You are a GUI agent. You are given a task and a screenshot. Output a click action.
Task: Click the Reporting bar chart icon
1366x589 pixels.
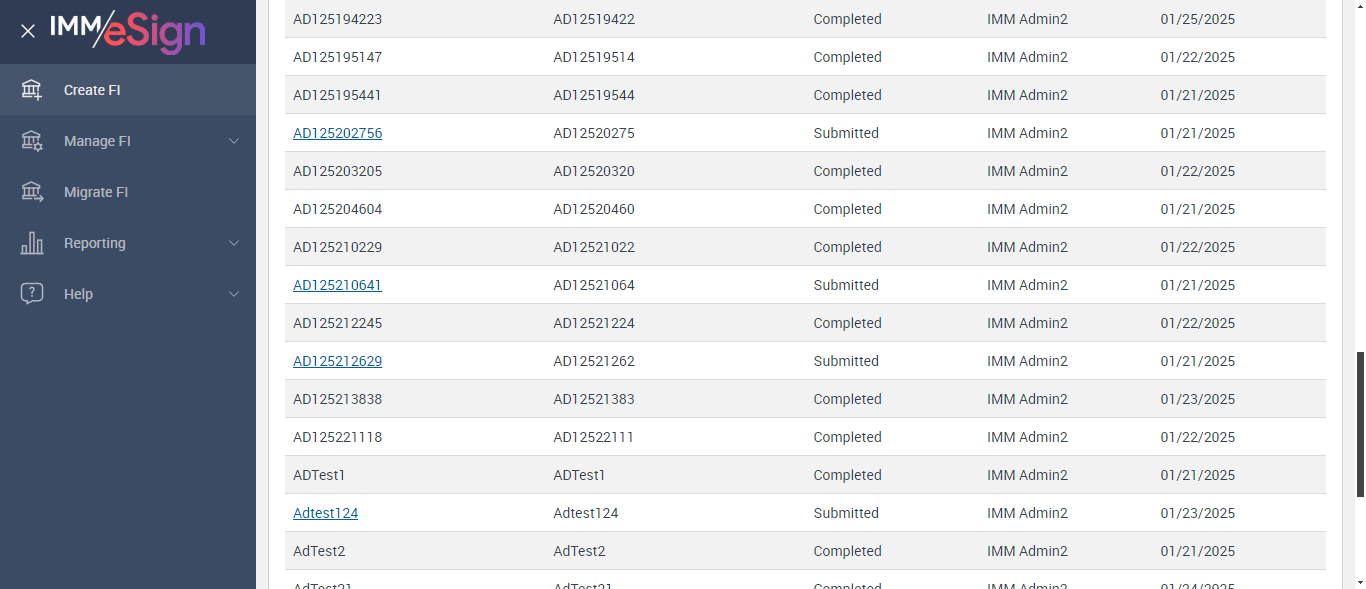(32, 243)
